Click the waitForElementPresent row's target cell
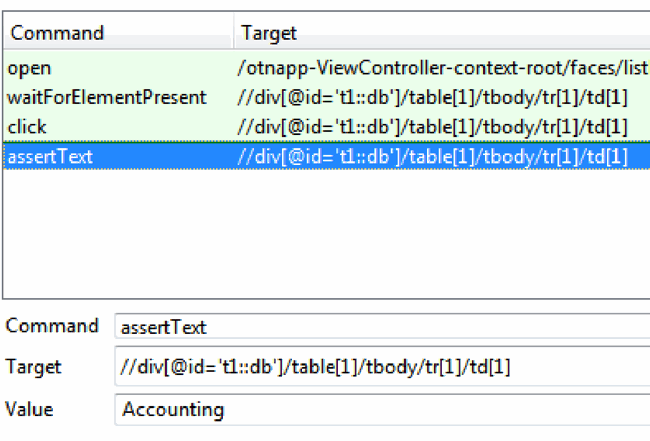 point(432,97)
